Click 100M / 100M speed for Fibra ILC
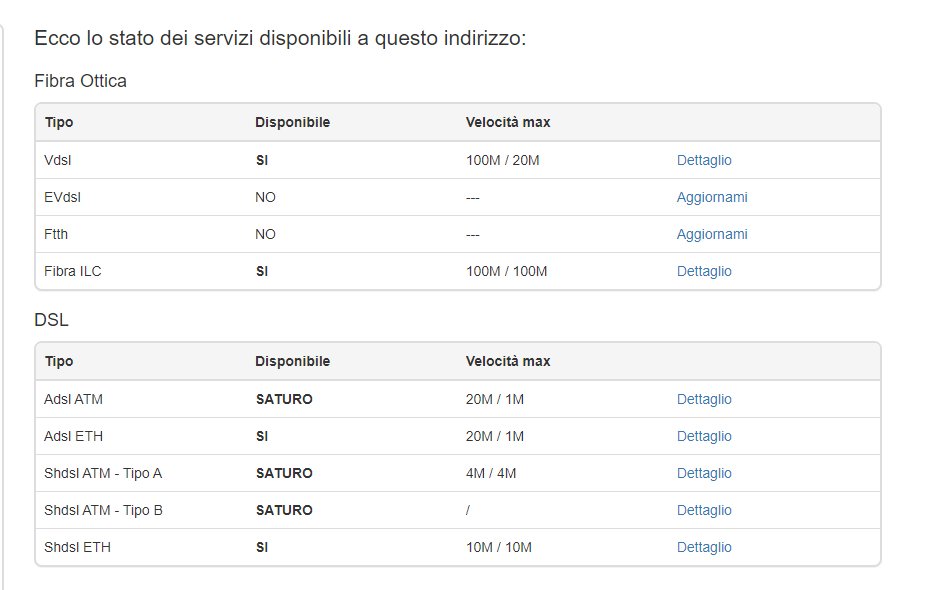Image resolution: width=945 pixels, height=590 pixels. [x=506, y=271]
